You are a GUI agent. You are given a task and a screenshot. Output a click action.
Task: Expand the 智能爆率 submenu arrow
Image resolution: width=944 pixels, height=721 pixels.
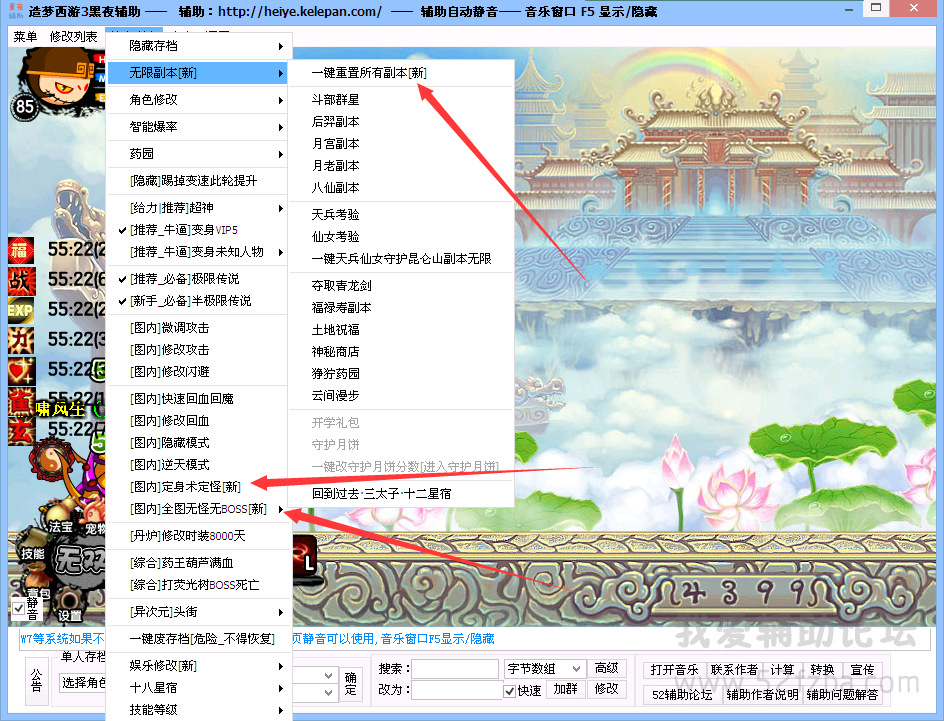(281, 128)
